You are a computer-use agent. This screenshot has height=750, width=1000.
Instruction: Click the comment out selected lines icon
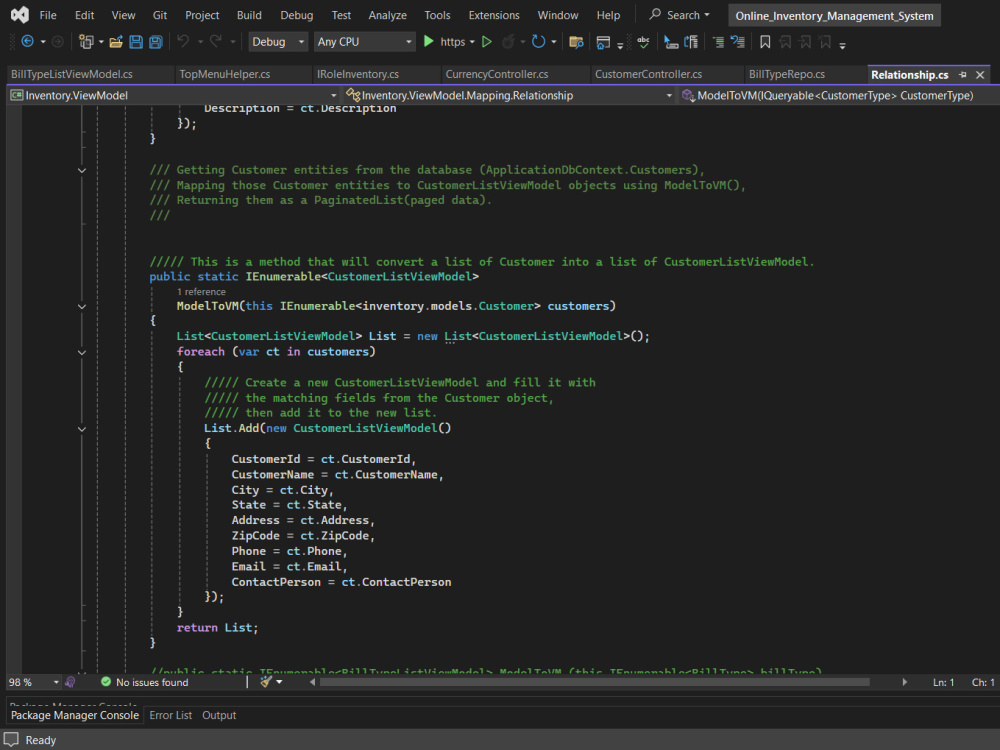click(718, 42)
